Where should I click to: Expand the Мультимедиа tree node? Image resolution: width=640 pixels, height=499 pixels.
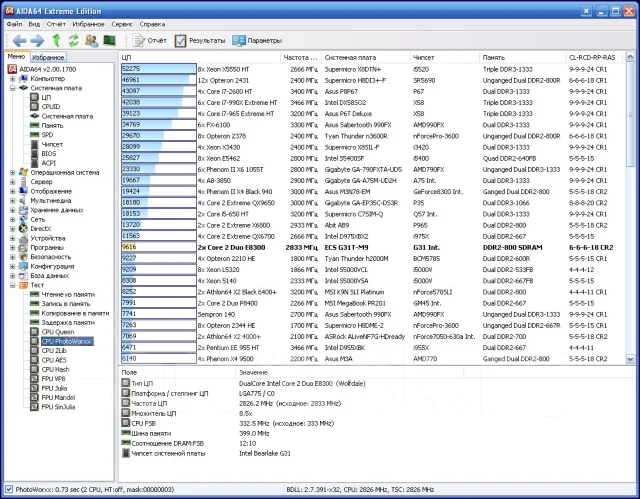click(13, 201)
